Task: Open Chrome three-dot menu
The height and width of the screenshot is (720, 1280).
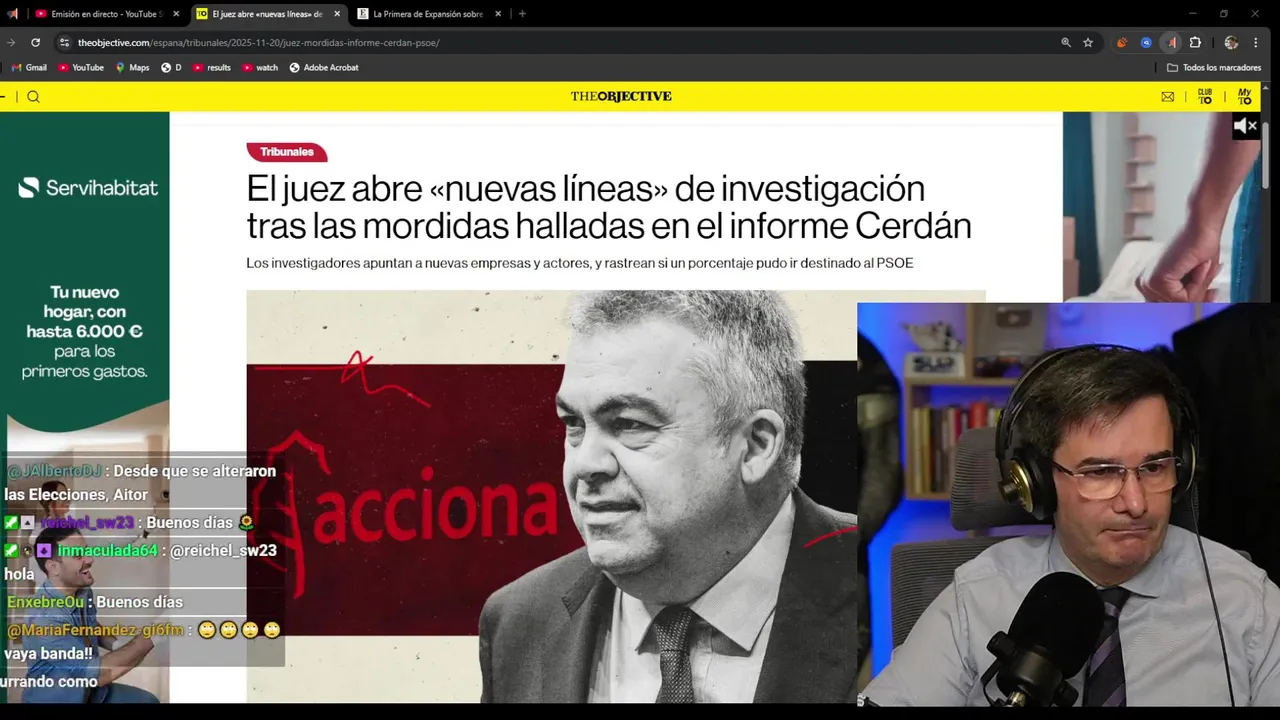Action: pyautogui.click(x=1256, y=43)
